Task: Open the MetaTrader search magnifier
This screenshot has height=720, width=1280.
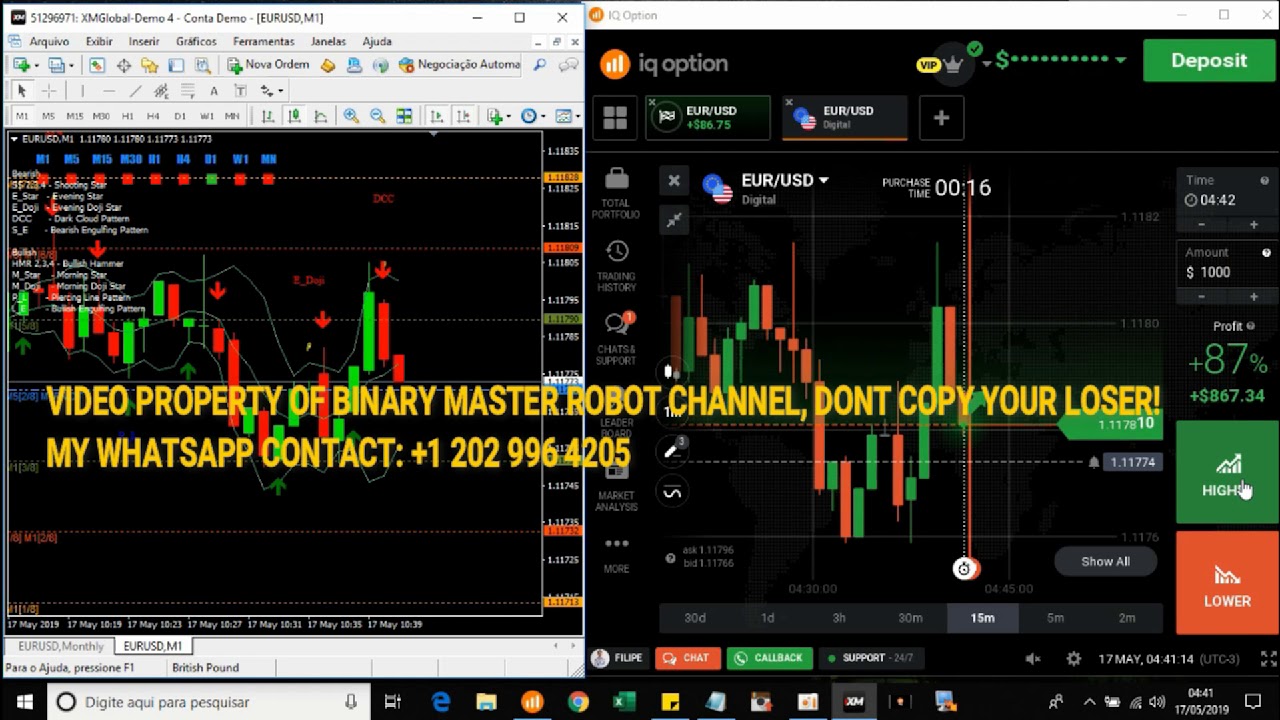Action: [x=540, y=65]
